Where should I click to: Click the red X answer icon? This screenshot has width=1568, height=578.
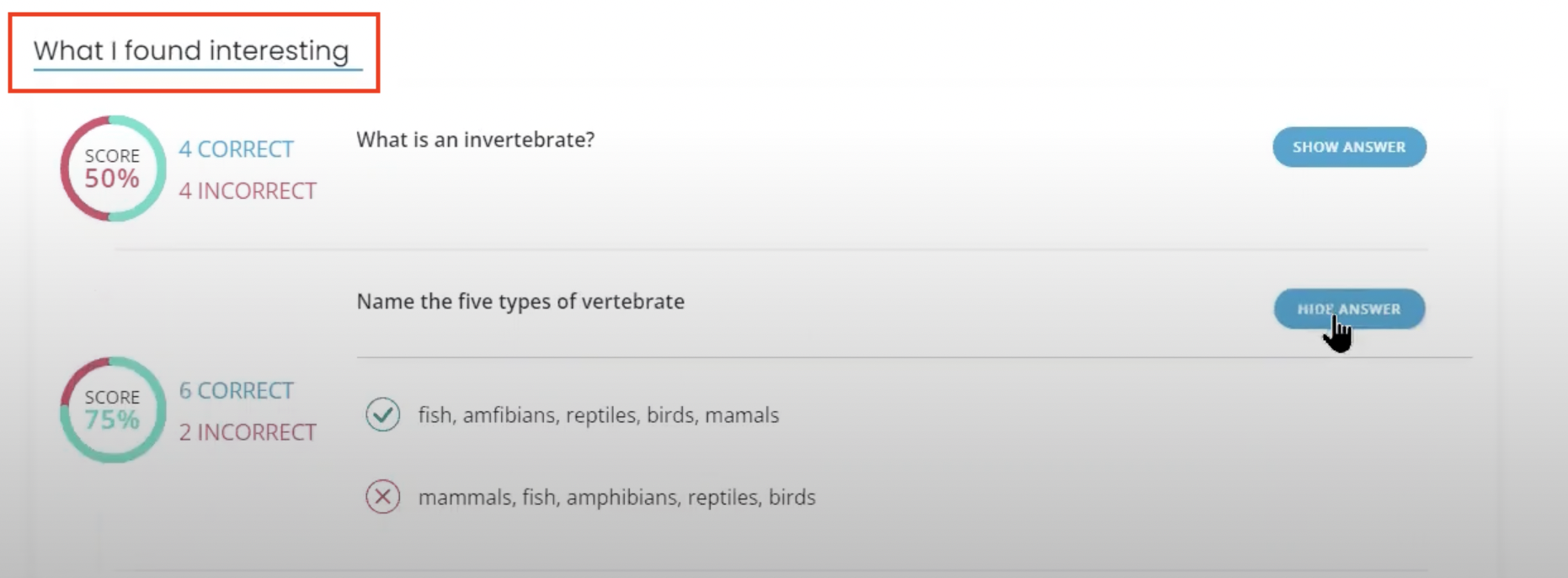pyautogui.click(x=382, y=497)
